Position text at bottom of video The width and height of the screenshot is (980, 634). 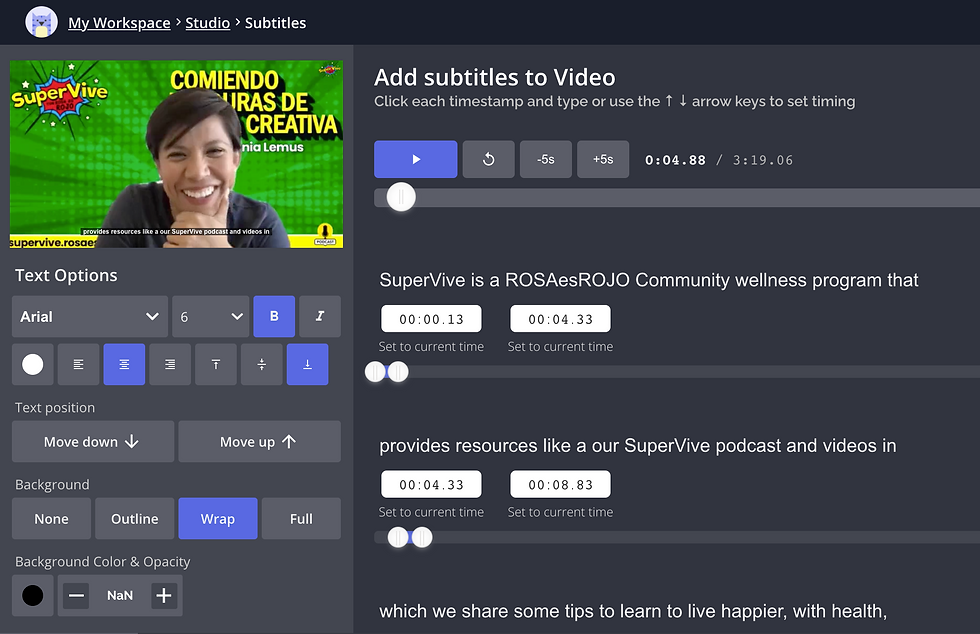tap(308, 364)
